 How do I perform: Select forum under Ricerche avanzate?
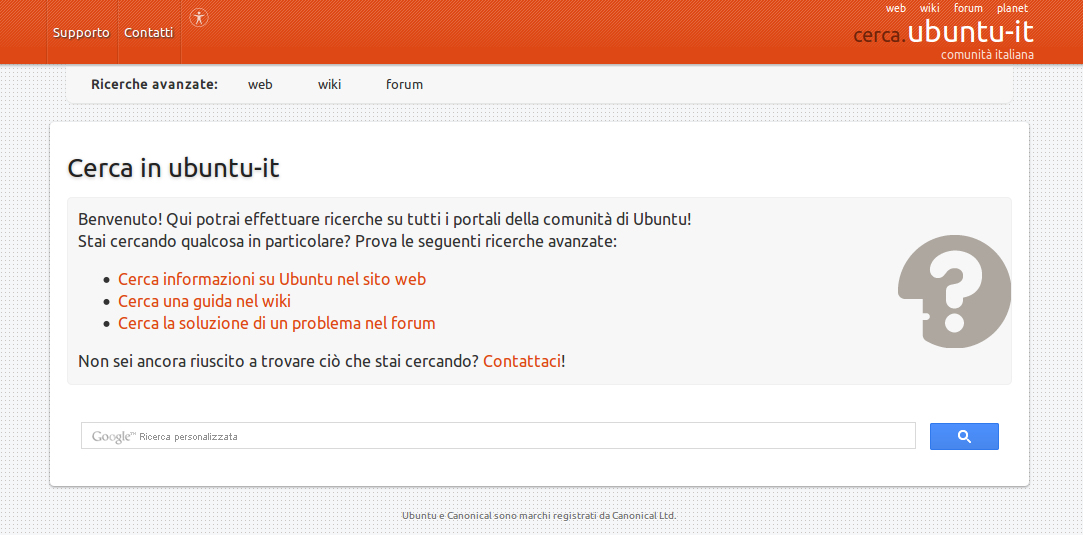405,85
